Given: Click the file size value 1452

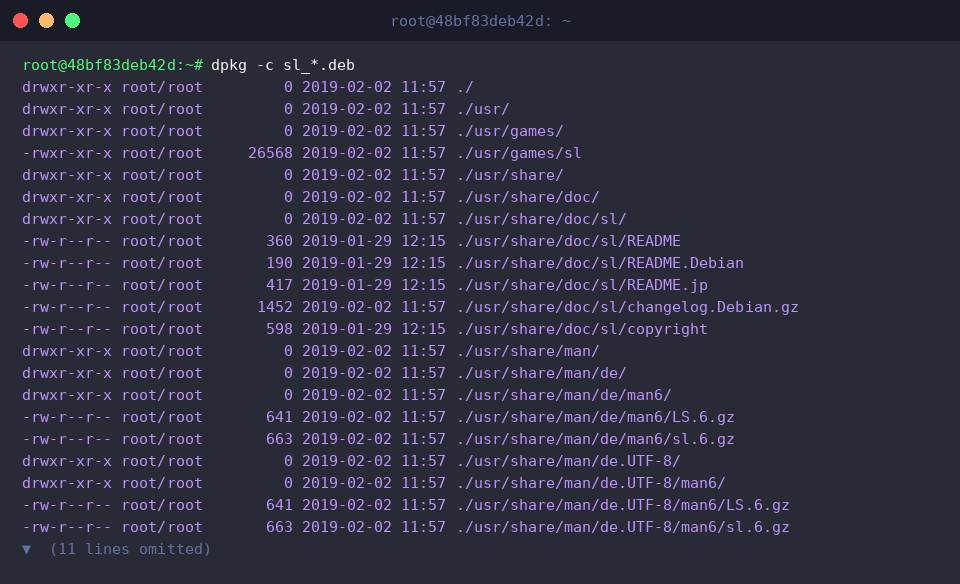Looking at the screenshot, I should tap(275, 307).
